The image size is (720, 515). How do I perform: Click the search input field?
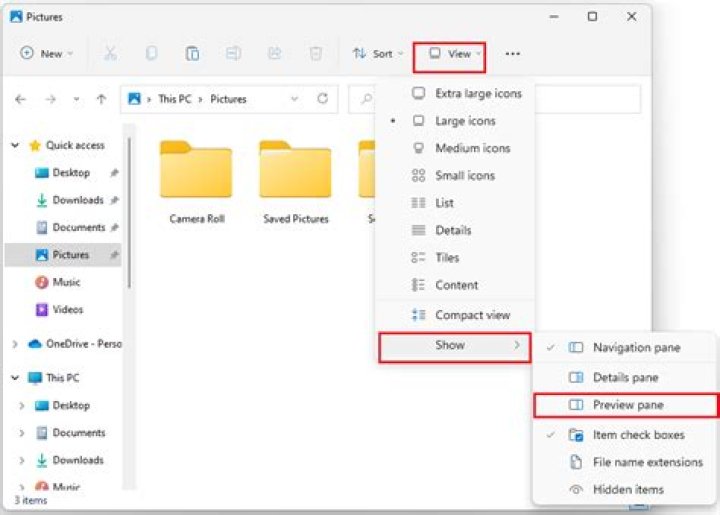pos(494,99)
